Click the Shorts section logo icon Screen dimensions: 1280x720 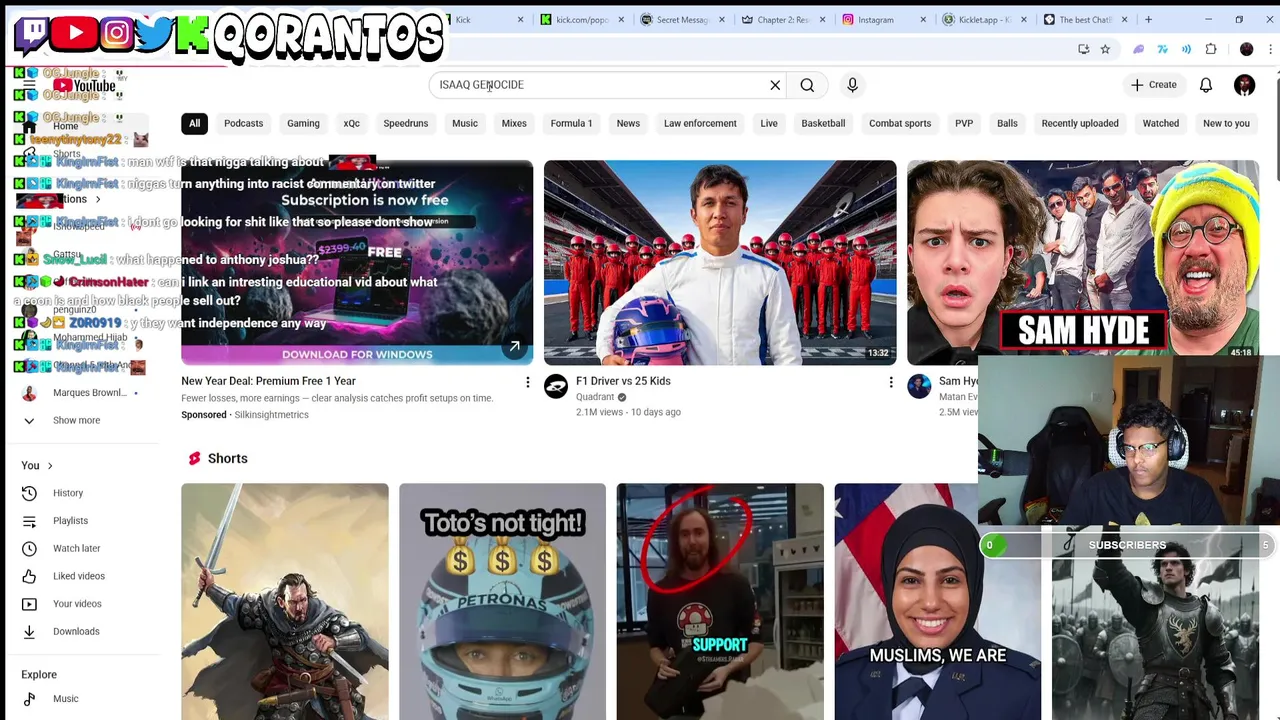point(194,458)
